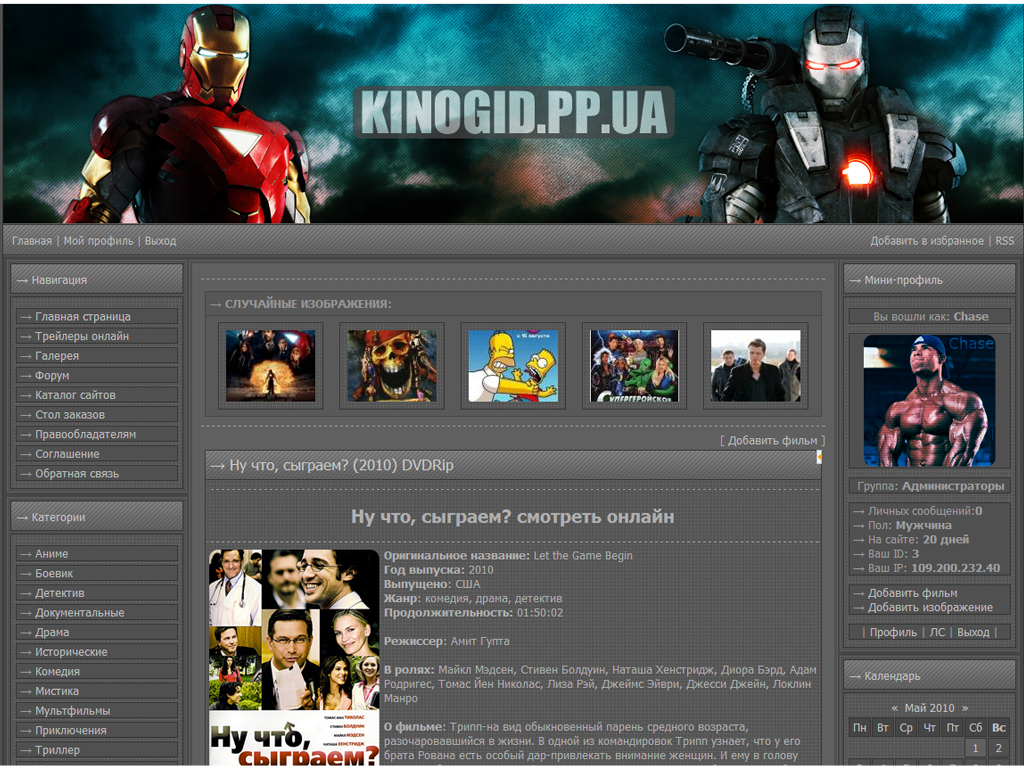Go to the next month in the calendar
The image size is (1024, 768).
click(x=965, y=708)
